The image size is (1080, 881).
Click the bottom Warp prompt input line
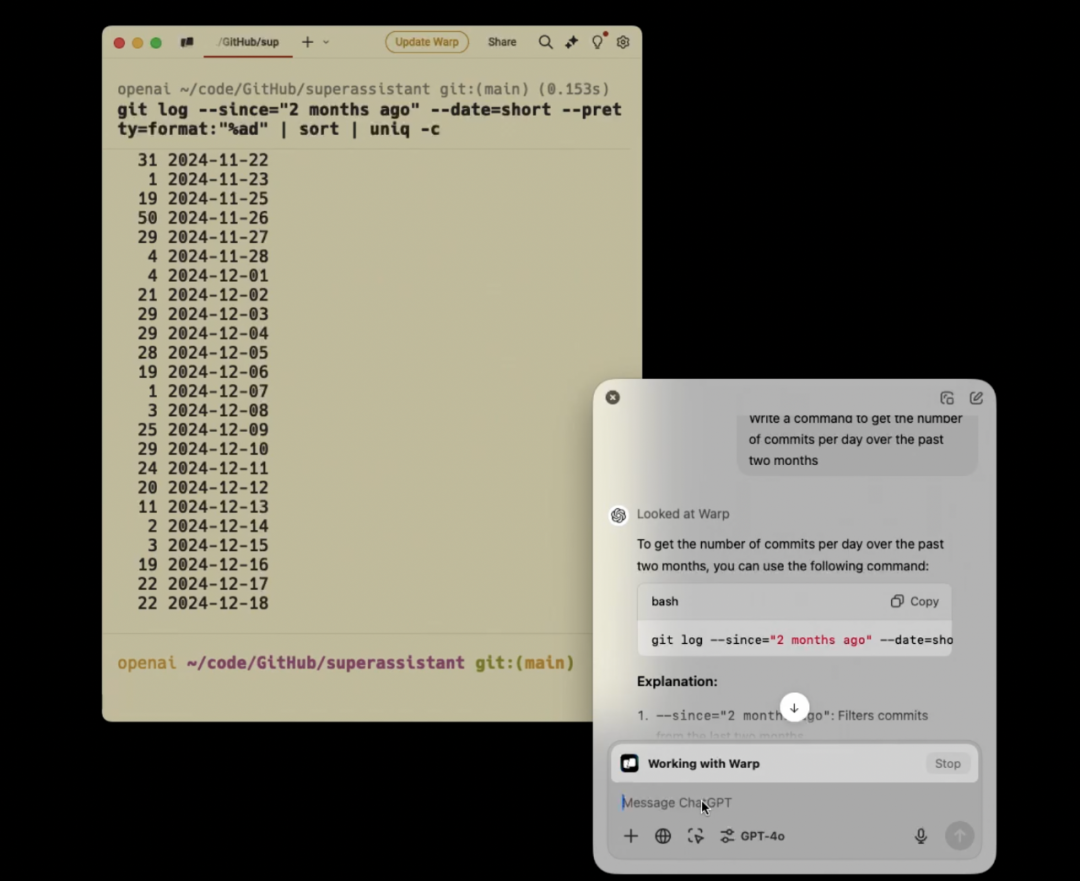[346, 663]
